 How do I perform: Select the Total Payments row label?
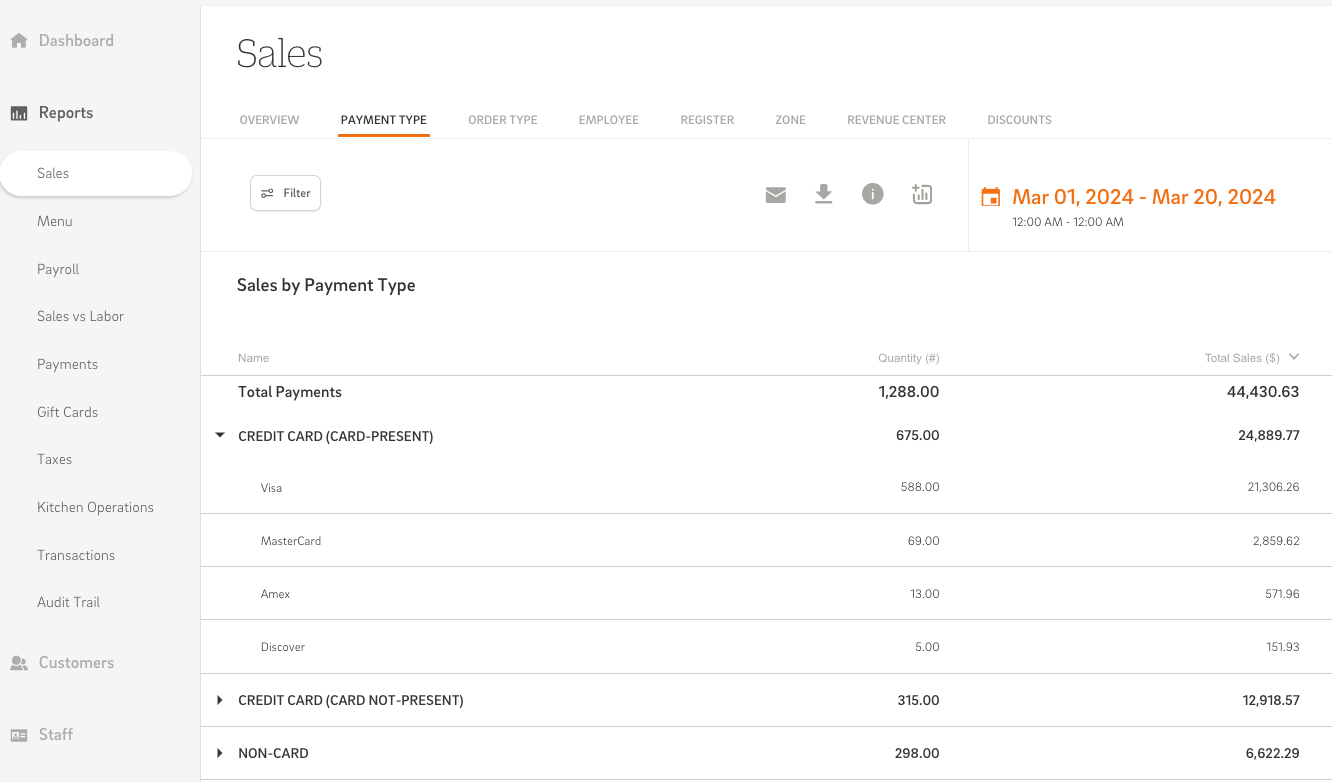pos(290,392)
